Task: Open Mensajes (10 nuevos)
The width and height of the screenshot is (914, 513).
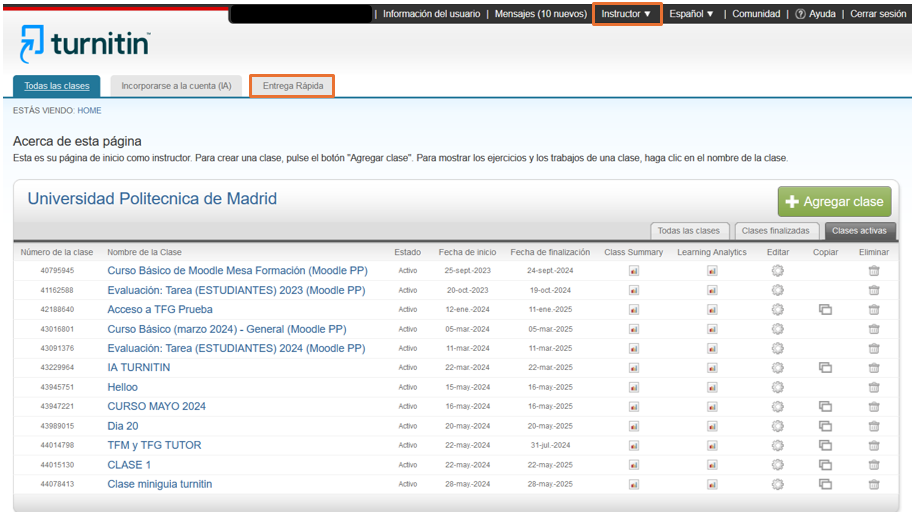Action: pos(540,14)
